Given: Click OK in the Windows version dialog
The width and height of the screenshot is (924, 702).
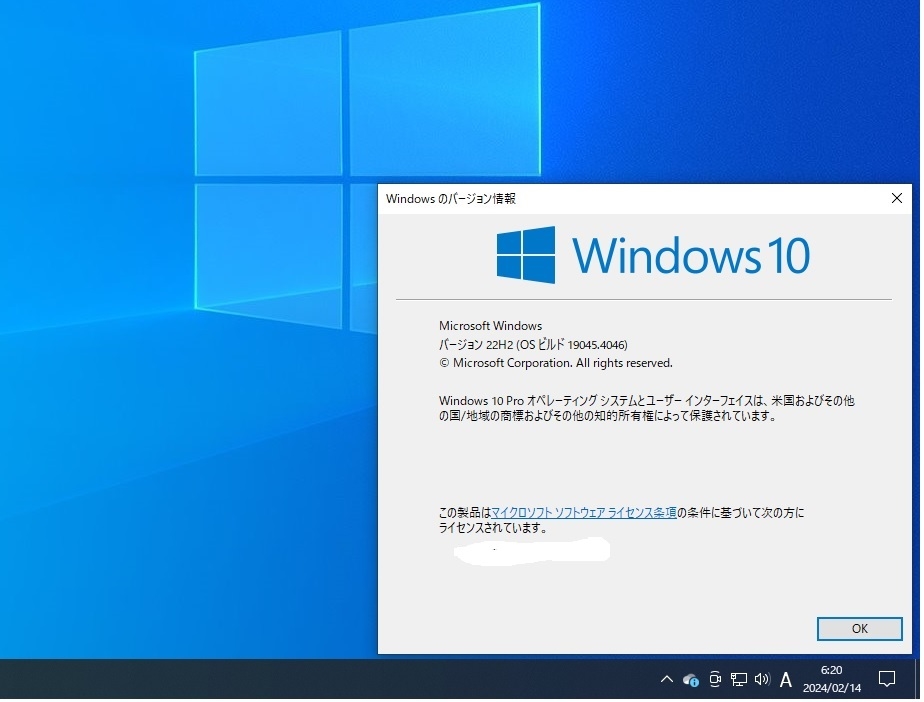Looking at the screenshot, I should 862,631.
